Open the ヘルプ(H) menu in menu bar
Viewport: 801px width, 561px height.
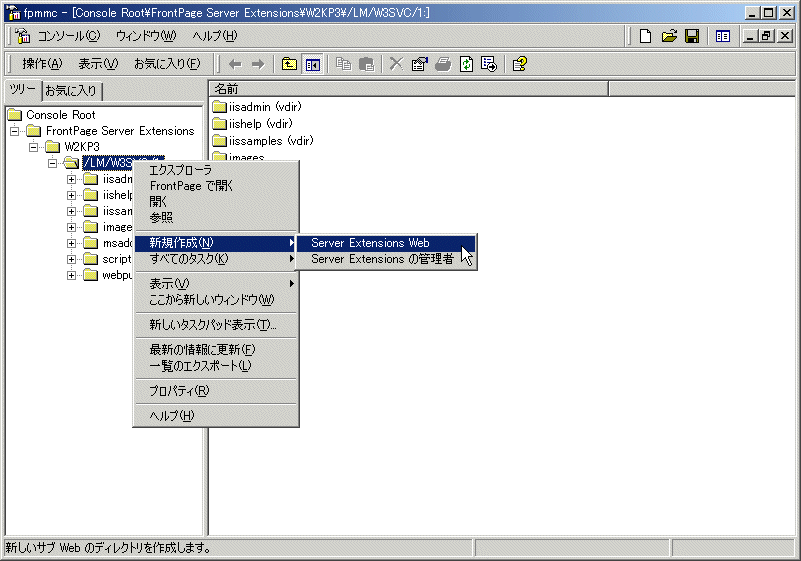coord(215,36)
